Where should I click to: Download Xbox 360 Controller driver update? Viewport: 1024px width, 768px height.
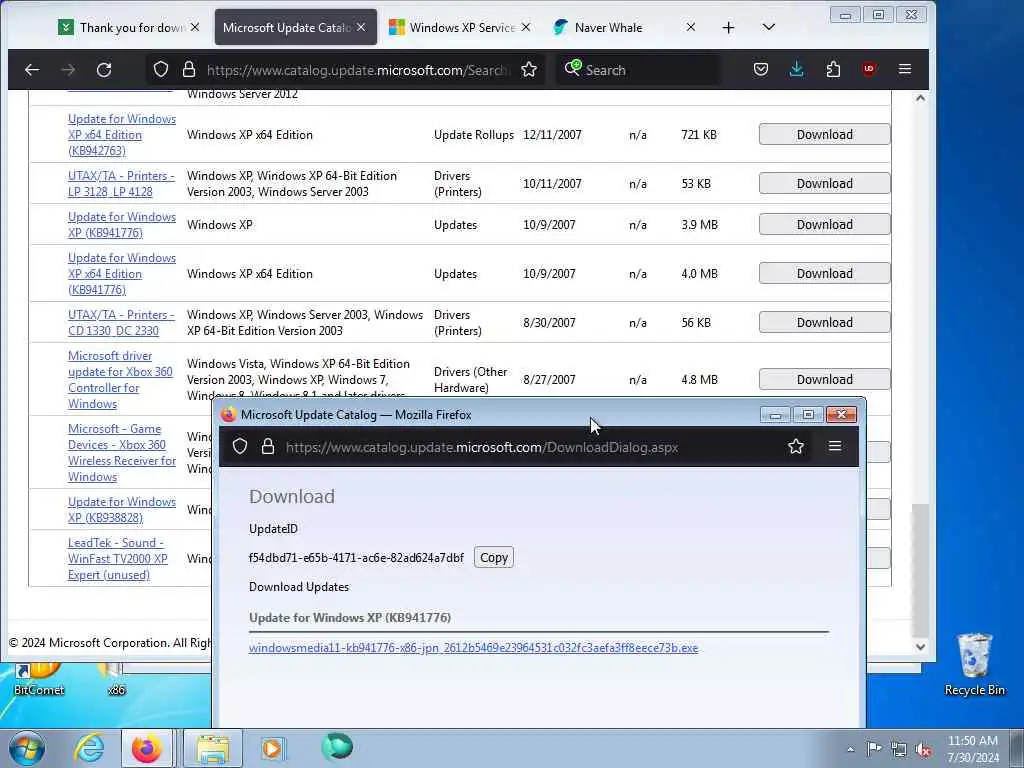point(824,379)
